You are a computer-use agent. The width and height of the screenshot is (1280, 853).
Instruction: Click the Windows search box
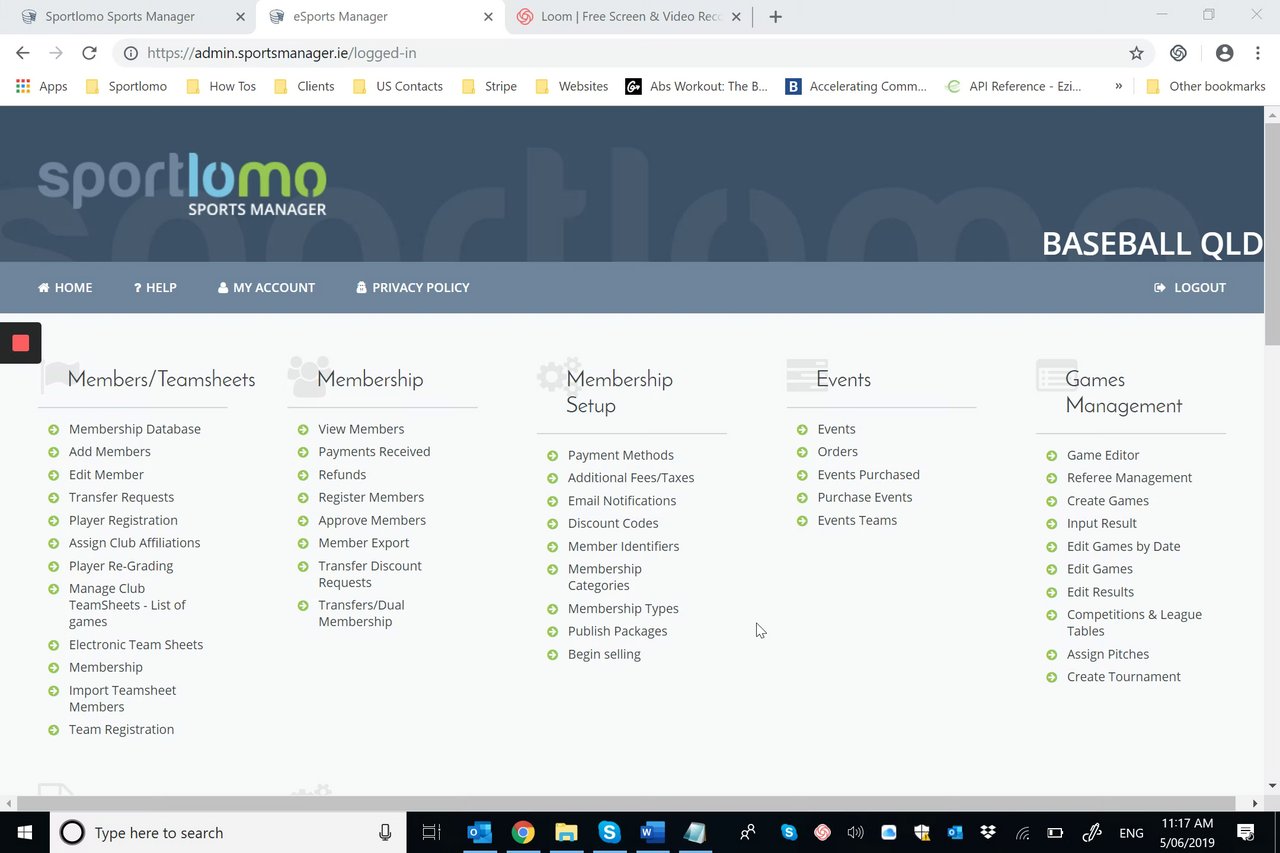[x=227, y=832]
